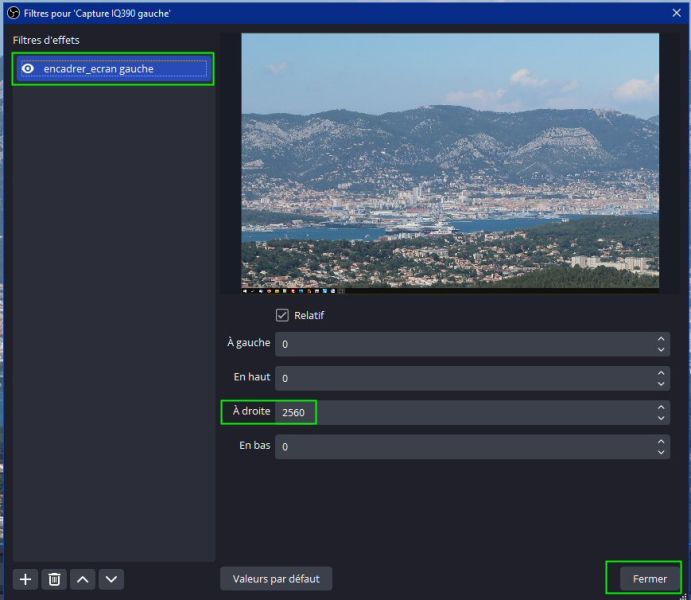
Task: Select the encadrer_ecran gauche filter
Action: click(x=112, y=69)
